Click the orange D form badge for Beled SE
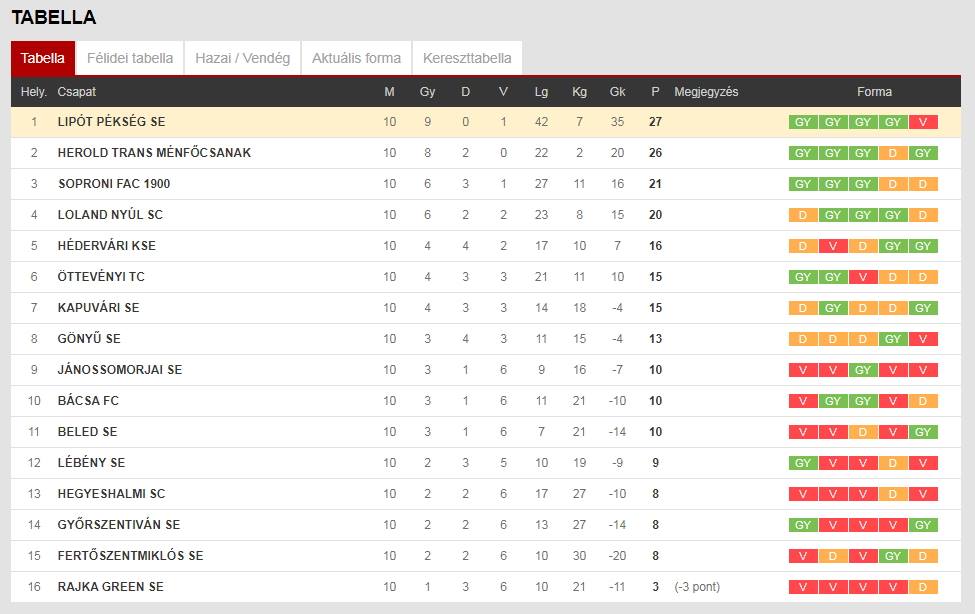975x614 pixels. click(862, 432)
